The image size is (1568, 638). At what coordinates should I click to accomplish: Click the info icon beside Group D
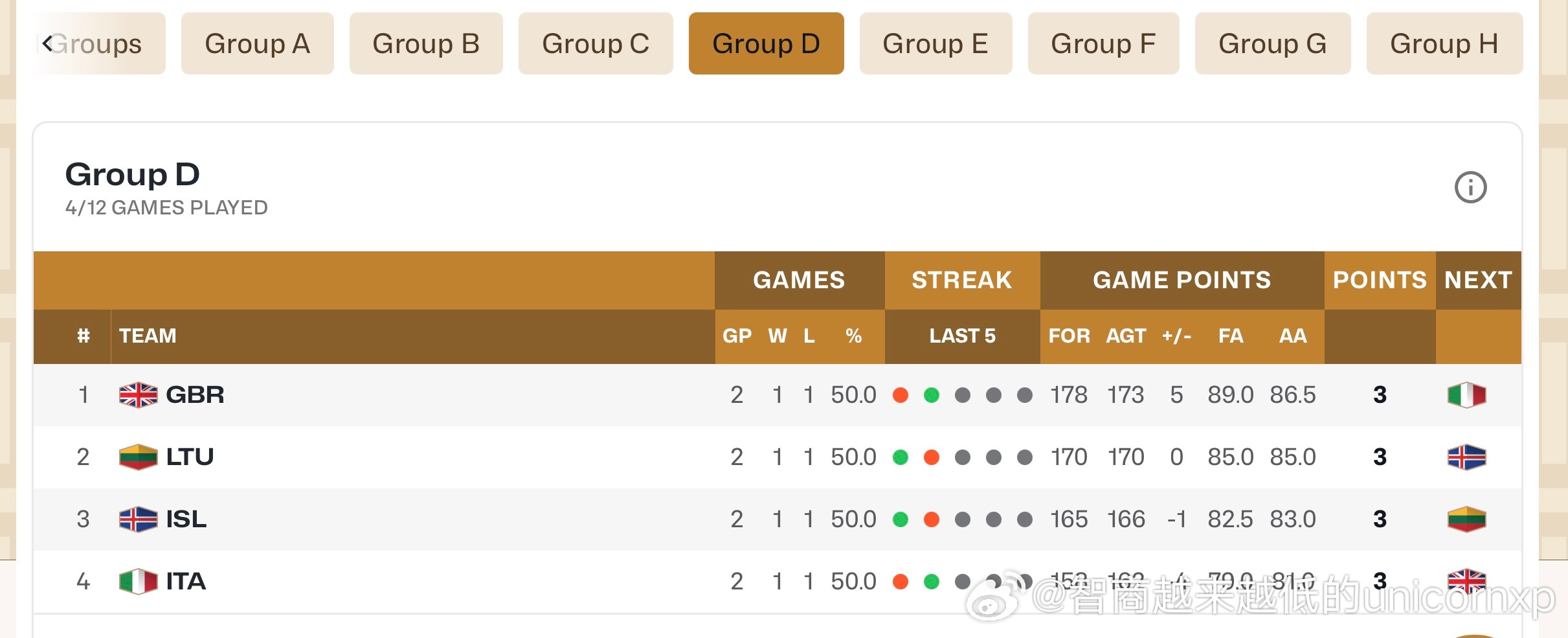click(x=1470, y=188)
